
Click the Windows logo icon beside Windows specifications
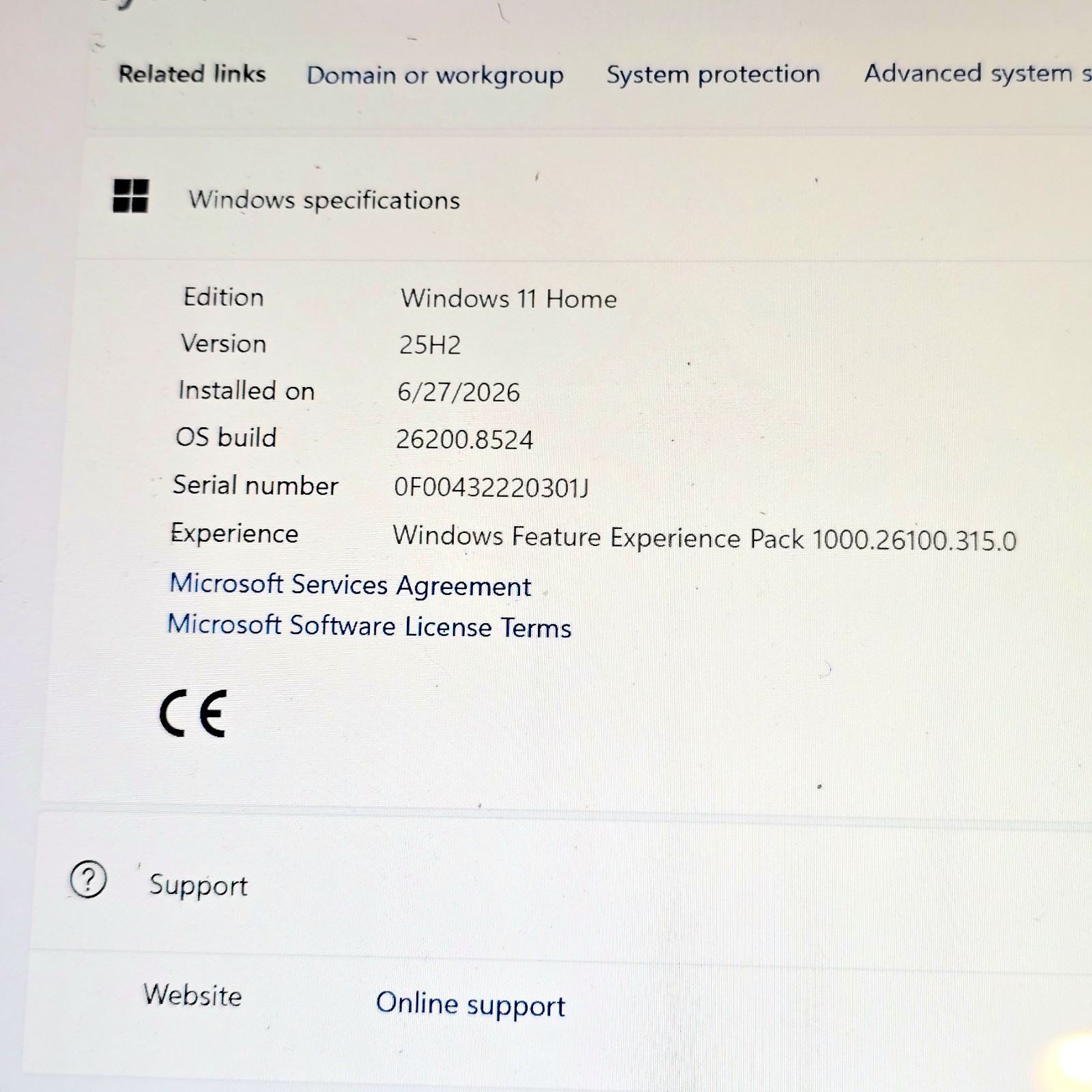coord(130,196)
